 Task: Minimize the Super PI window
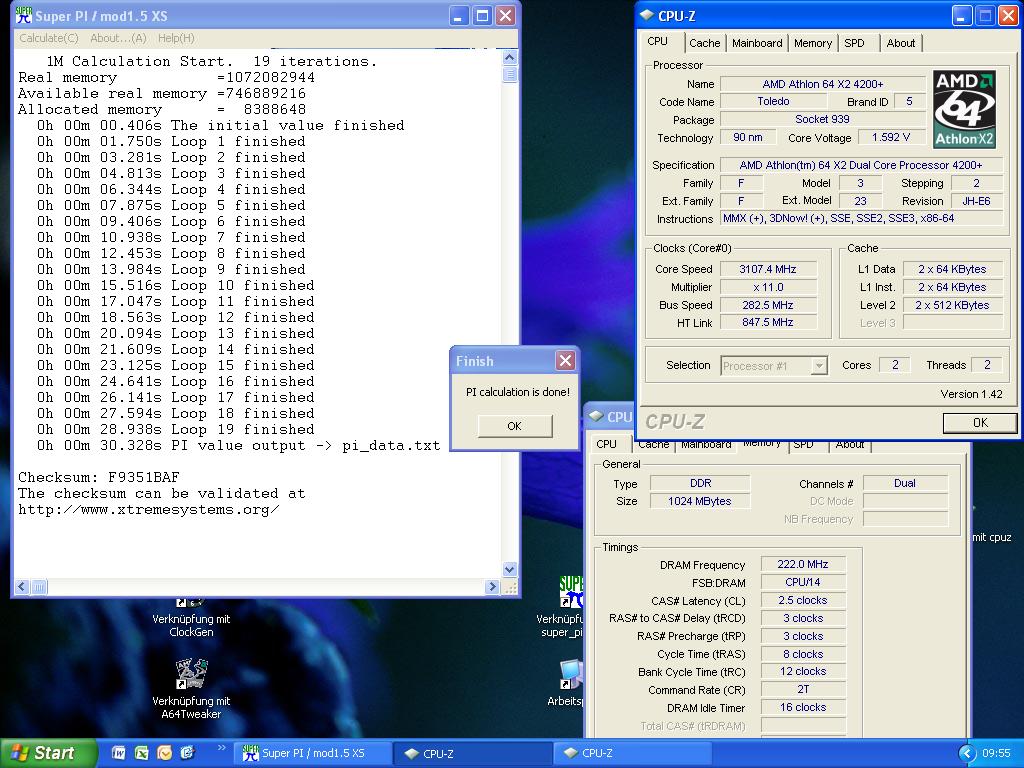458,16
